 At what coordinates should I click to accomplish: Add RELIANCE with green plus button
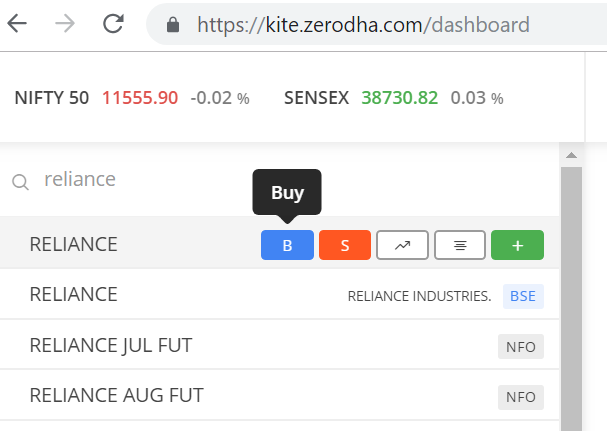coord(518,245)
